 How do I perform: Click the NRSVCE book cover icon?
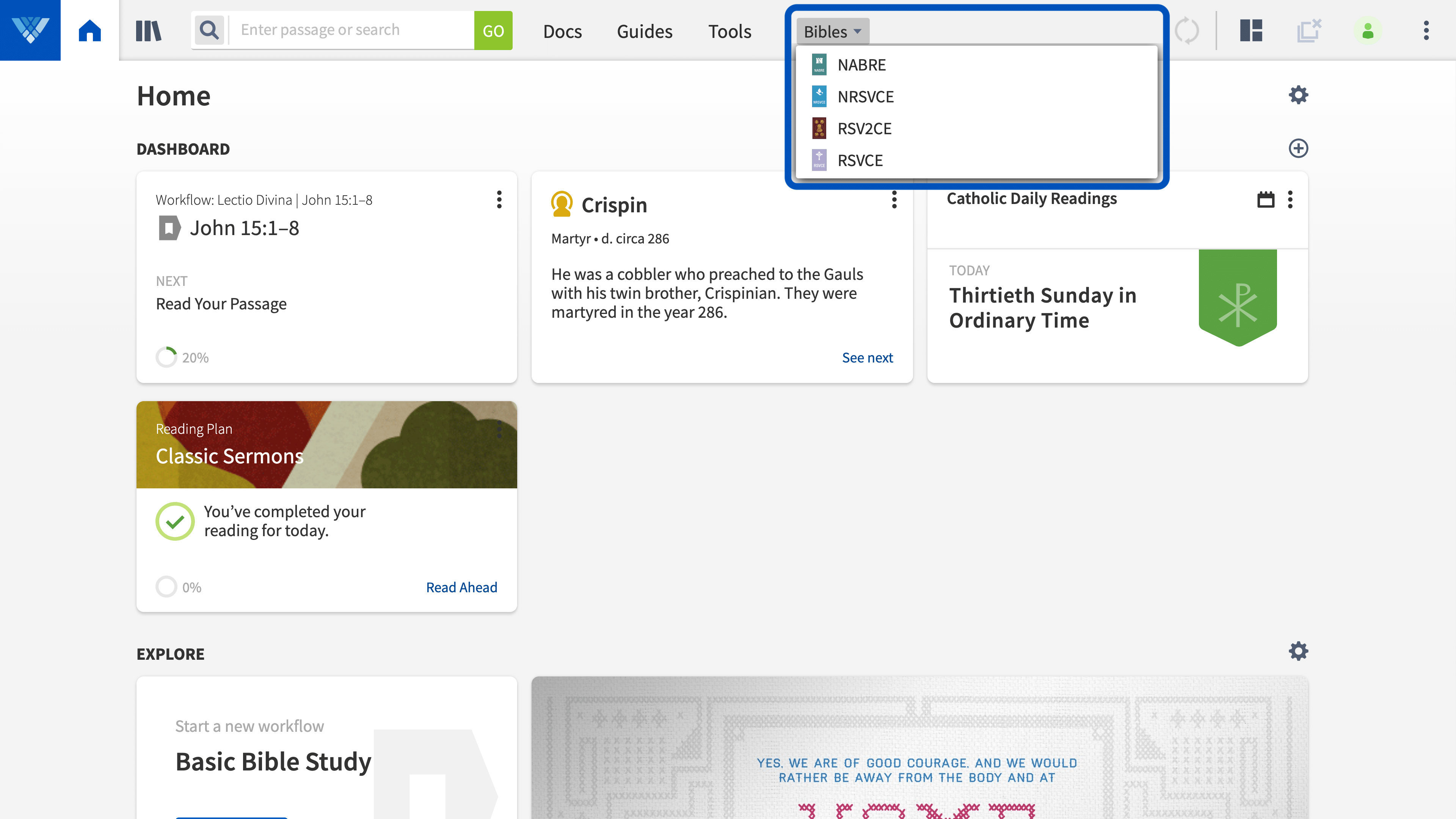(819, 96)
